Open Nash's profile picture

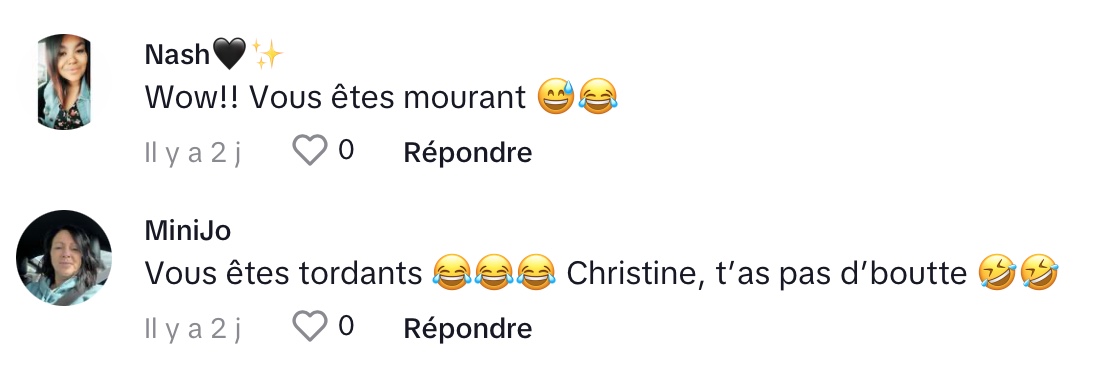pyautogui.click(x=64, y=82)
